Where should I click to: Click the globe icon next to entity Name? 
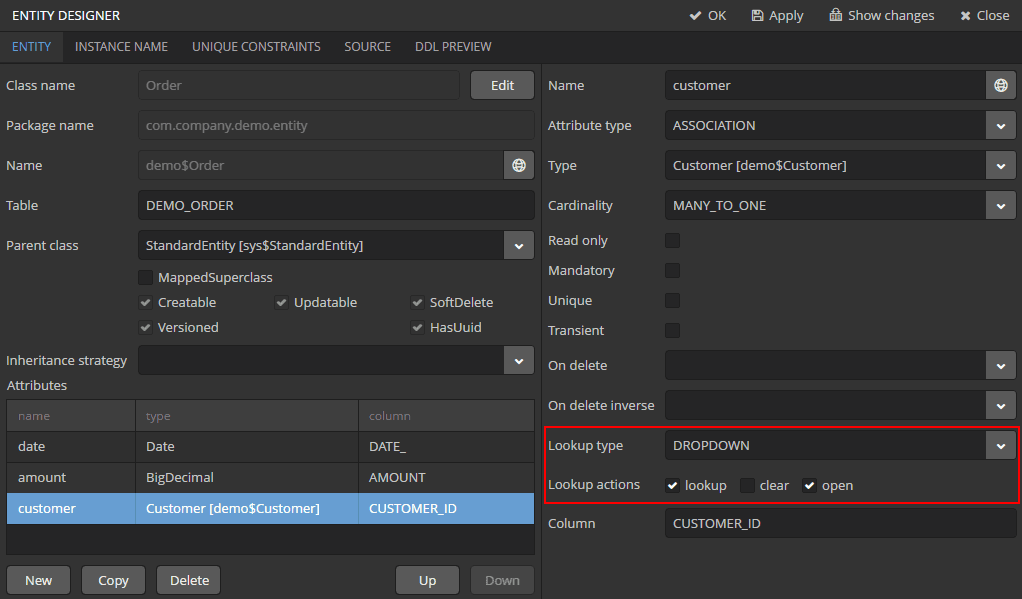(518, 166)
